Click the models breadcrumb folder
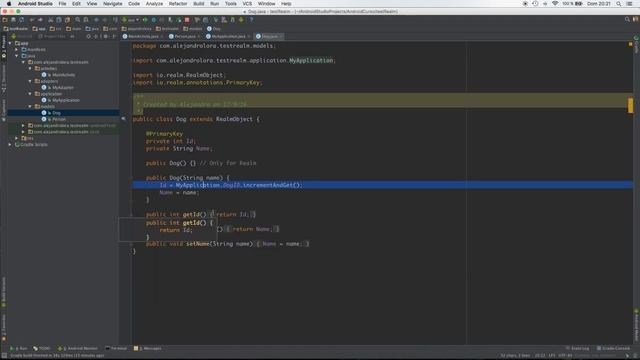640x360 pixels. tap(193, 29)
